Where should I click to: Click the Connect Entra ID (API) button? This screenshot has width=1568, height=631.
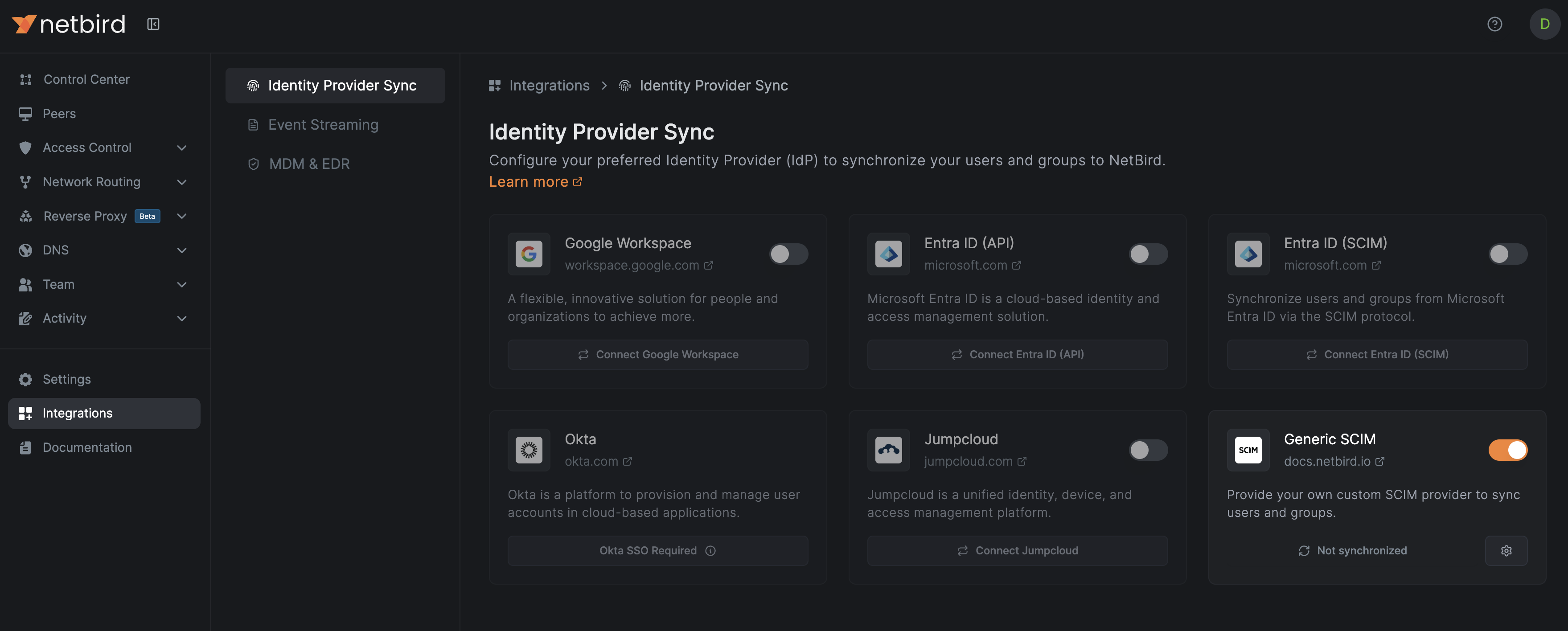point(1017,355)
